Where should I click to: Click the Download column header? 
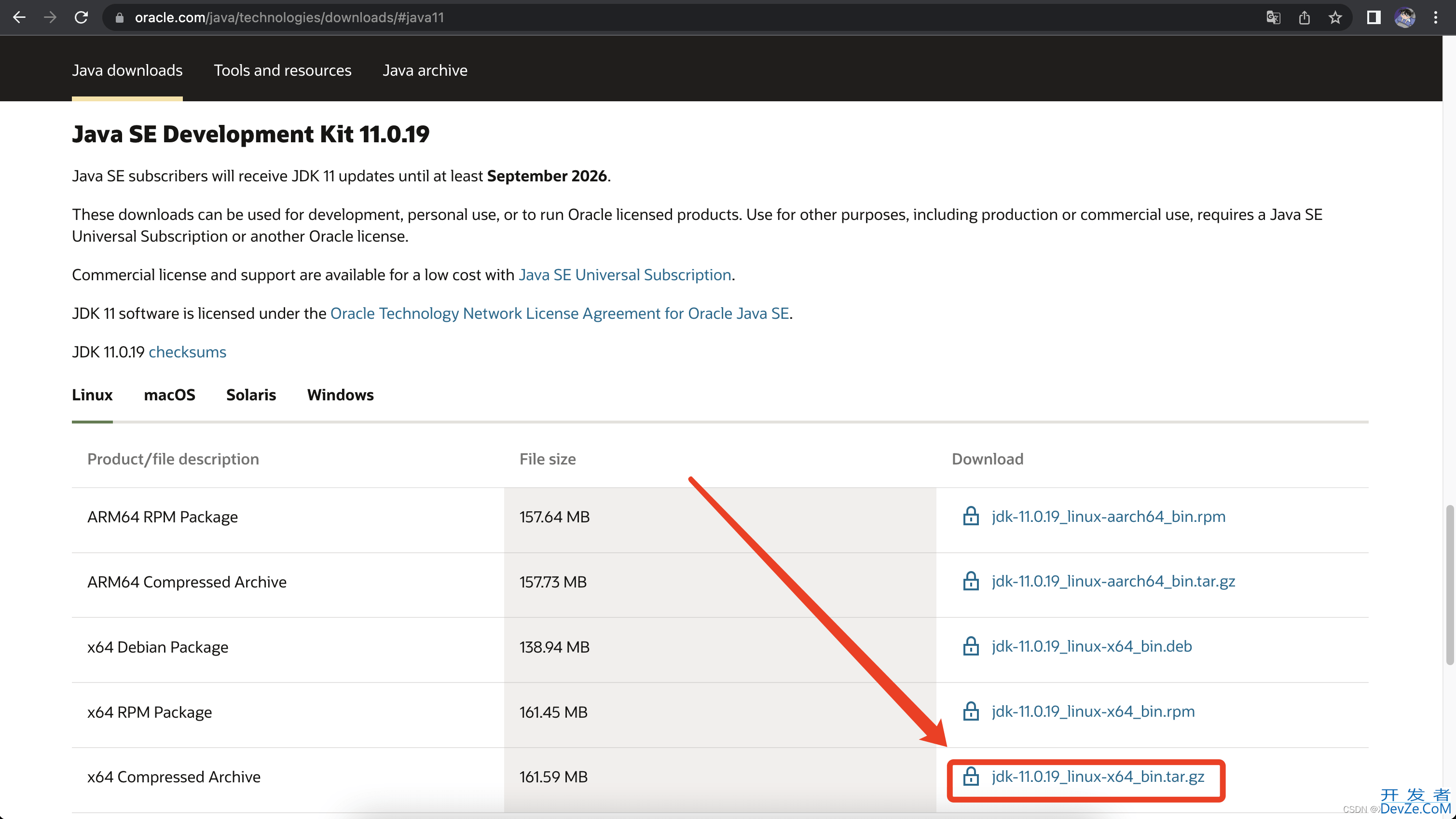[x=988, y=459]
